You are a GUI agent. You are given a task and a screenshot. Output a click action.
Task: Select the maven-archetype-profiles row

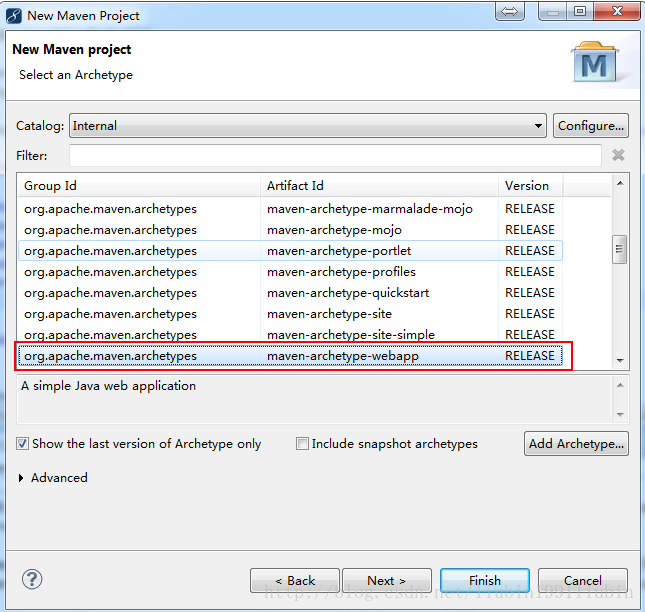290,272
